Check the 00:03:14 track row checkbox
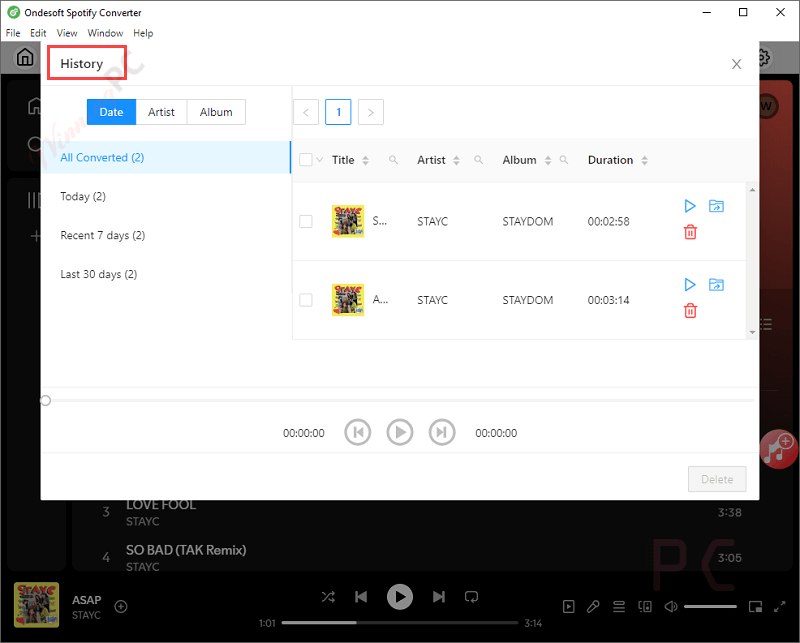The image size is (800, 643). point(306,300)
